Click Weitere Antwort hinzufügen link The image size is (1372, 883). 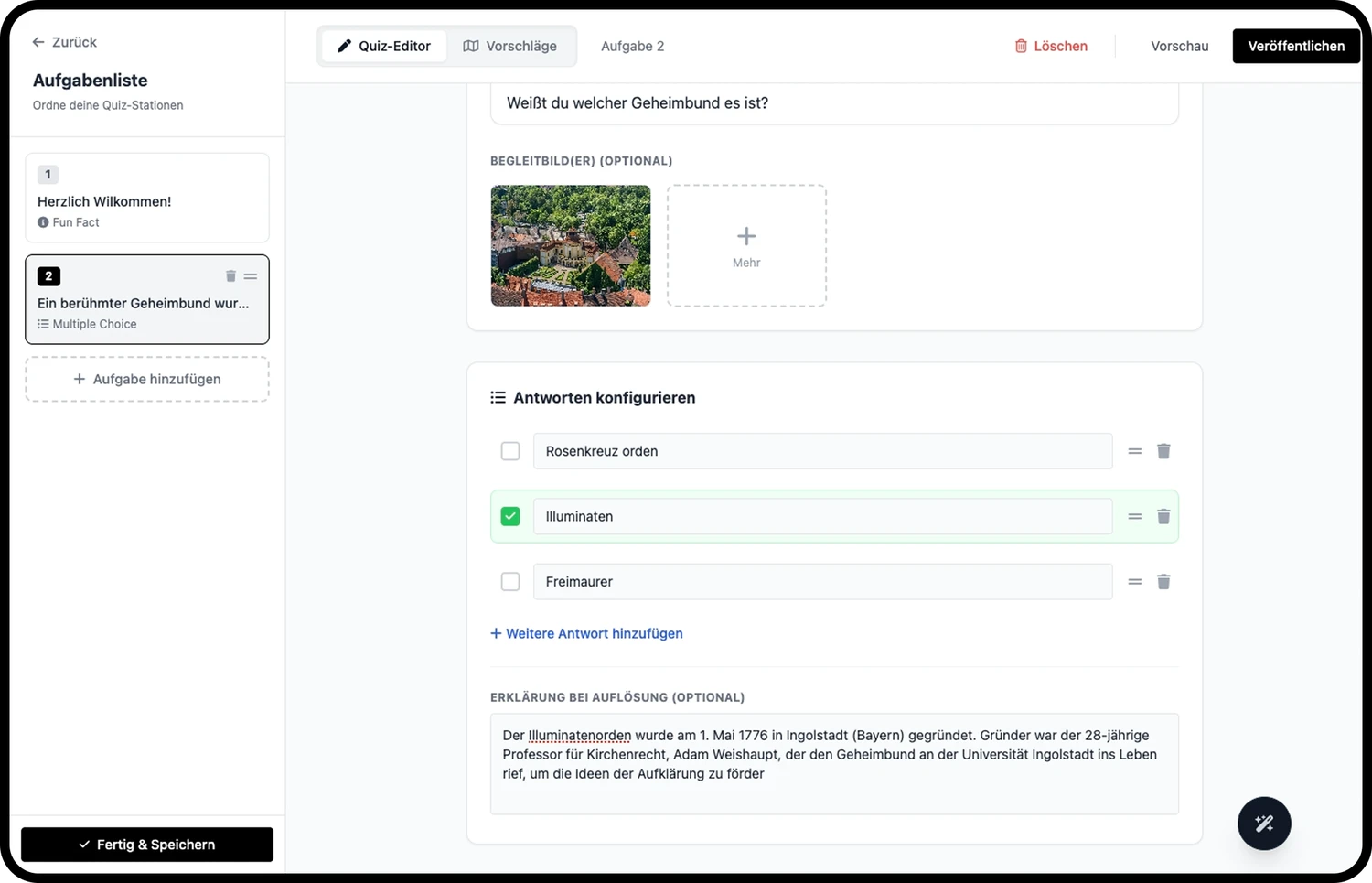pos(586,633)
